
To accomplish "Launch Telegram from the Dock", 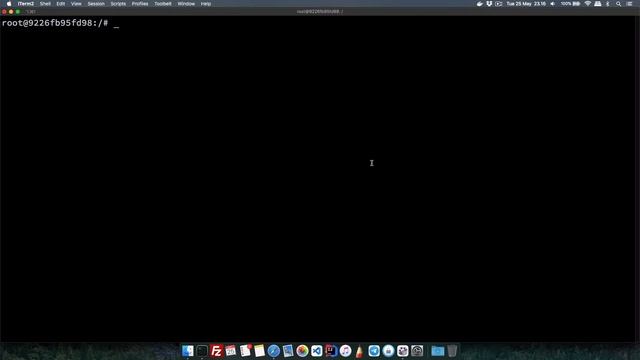I will point(374,351).
